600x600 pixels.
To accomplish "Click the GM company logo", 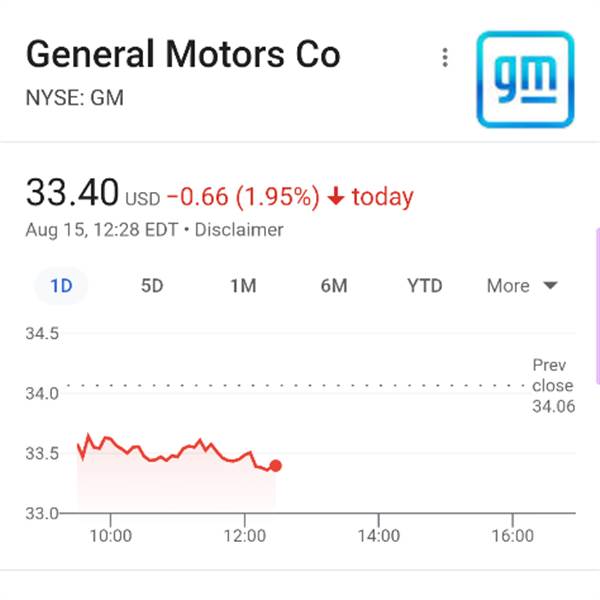I will coord(525,79).
